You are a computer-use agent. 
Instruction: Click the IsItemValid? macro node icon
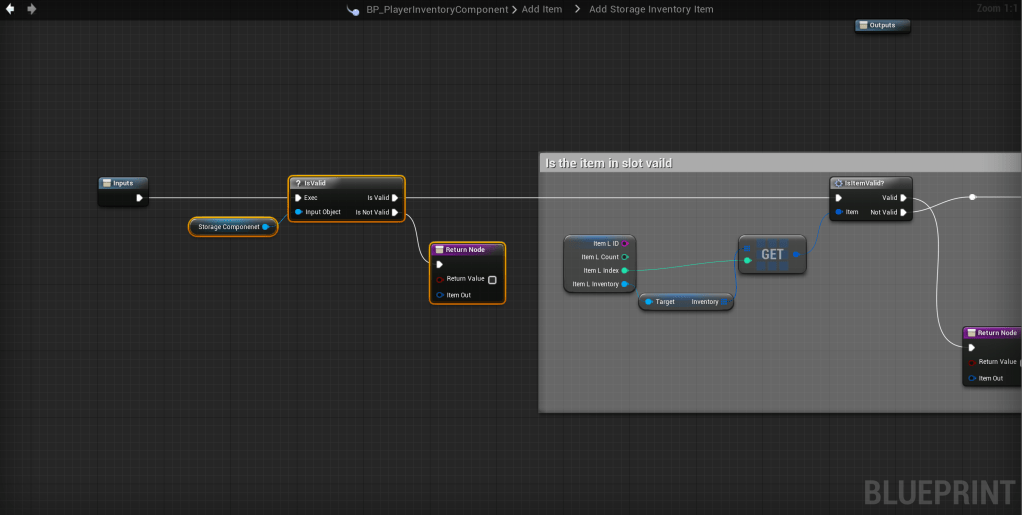(x=838, y=183)
